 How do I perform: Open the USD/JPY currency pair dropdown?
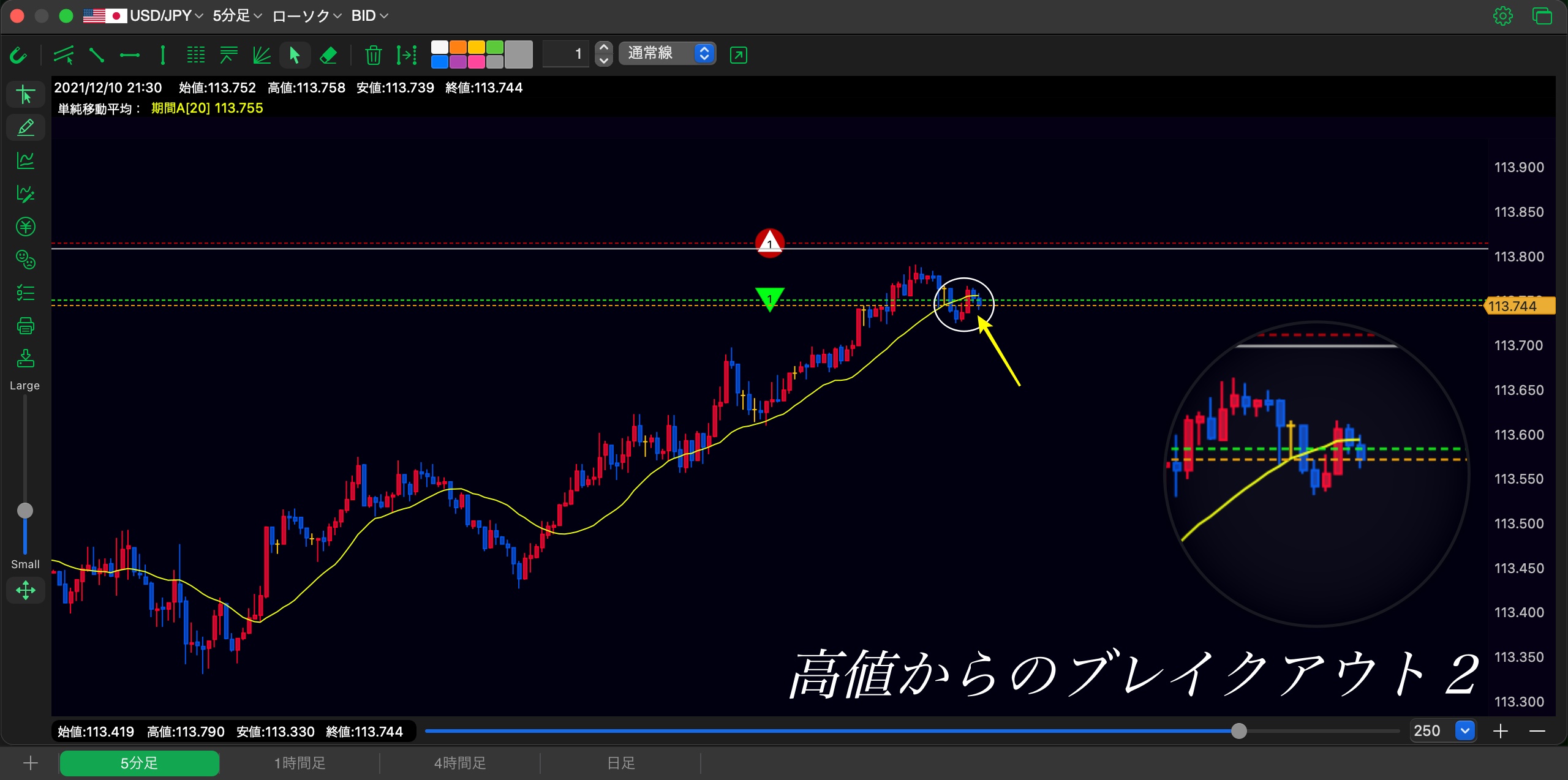143,16
